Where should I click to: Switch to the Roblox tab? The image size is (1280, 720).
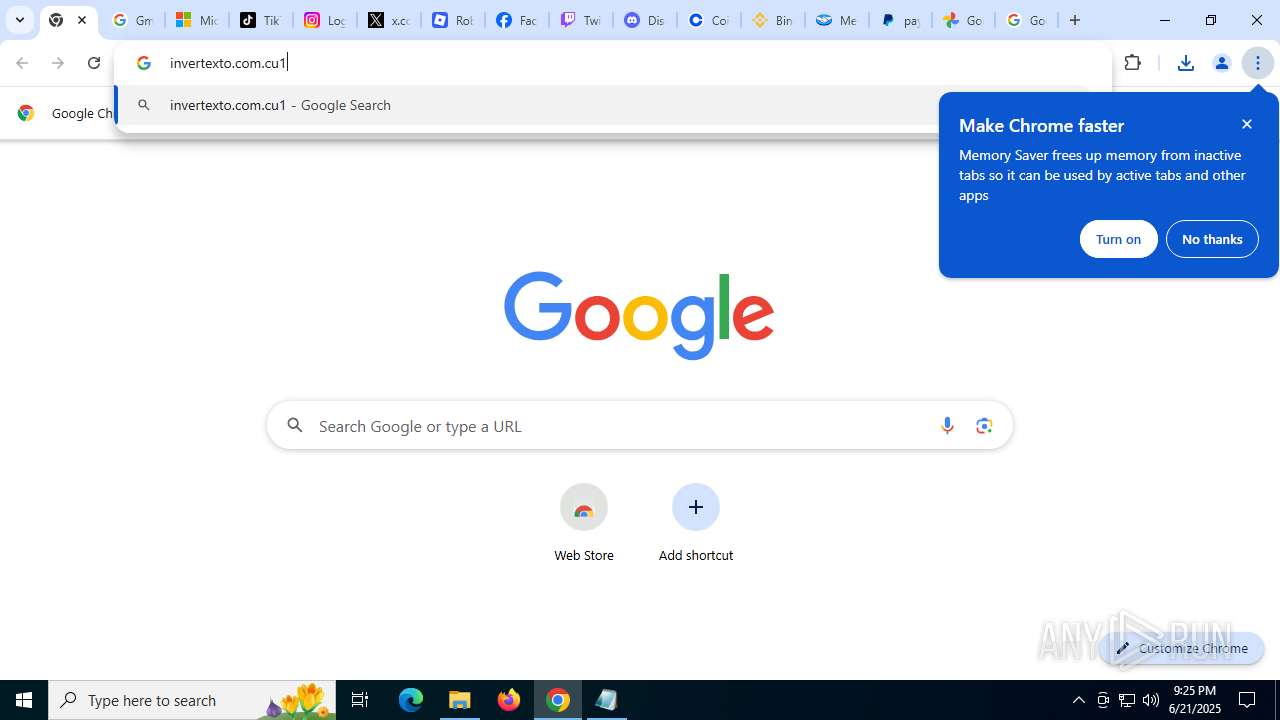pyautogui.click(x=452, y=20)
